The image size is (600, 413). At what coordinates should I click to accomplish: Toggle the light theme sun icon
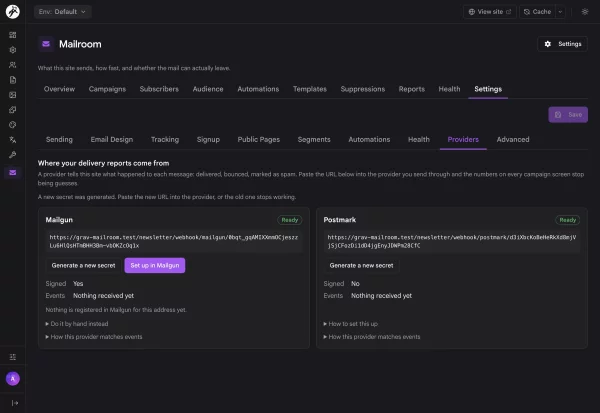pos(585,11)
